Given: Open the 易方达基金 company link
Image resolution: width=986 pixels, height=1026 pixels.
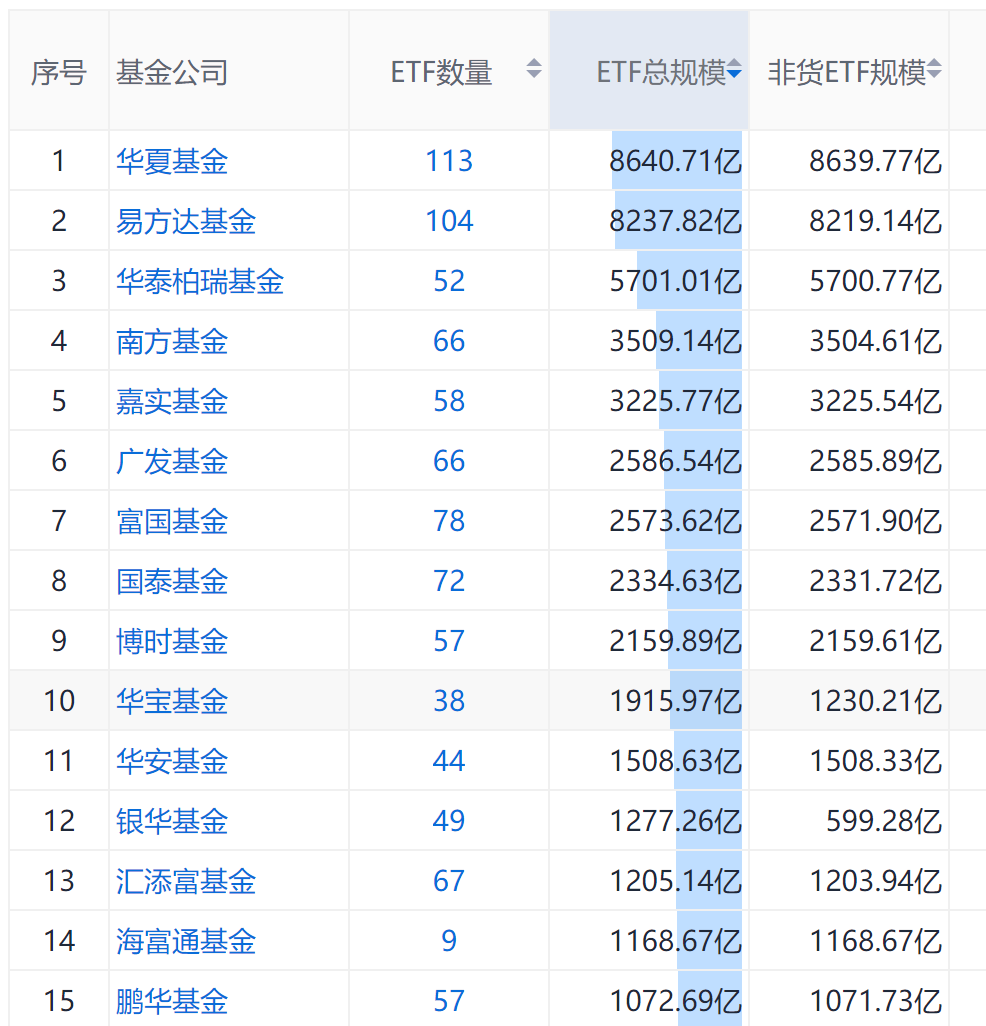Looking at the screenshot, I should (186, 221).
